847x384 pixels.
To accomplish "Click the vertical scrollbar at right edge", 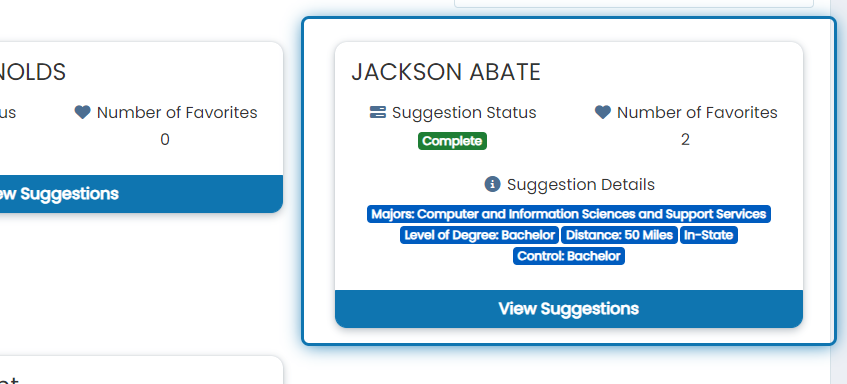I will (x=838, y=192).
